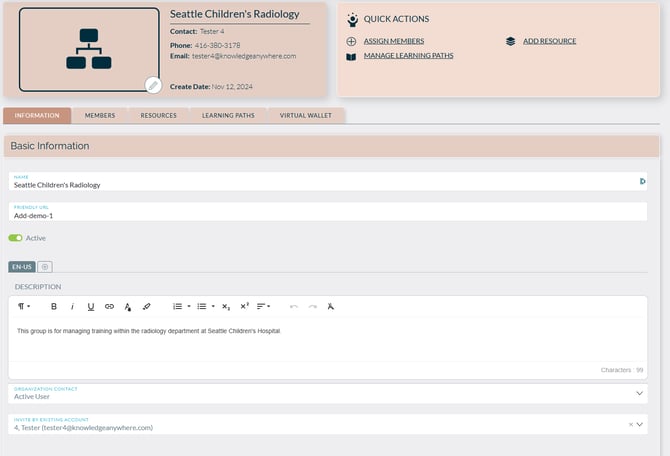Click the Manage Learning Paths book icon

point(351,56)
